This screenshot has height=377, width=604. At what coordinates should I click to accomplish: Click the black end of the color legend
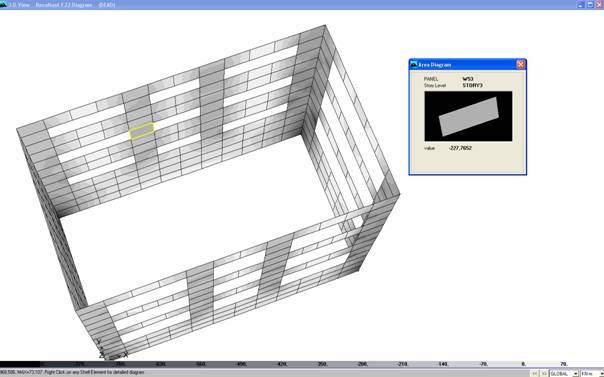20,364
